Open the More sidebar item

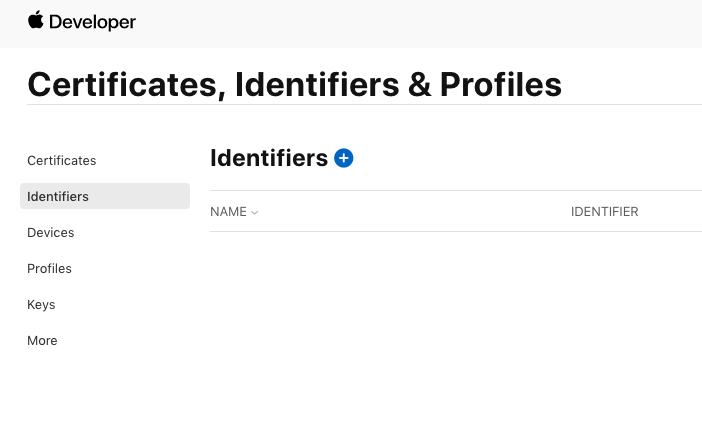[x=42, y=340]
